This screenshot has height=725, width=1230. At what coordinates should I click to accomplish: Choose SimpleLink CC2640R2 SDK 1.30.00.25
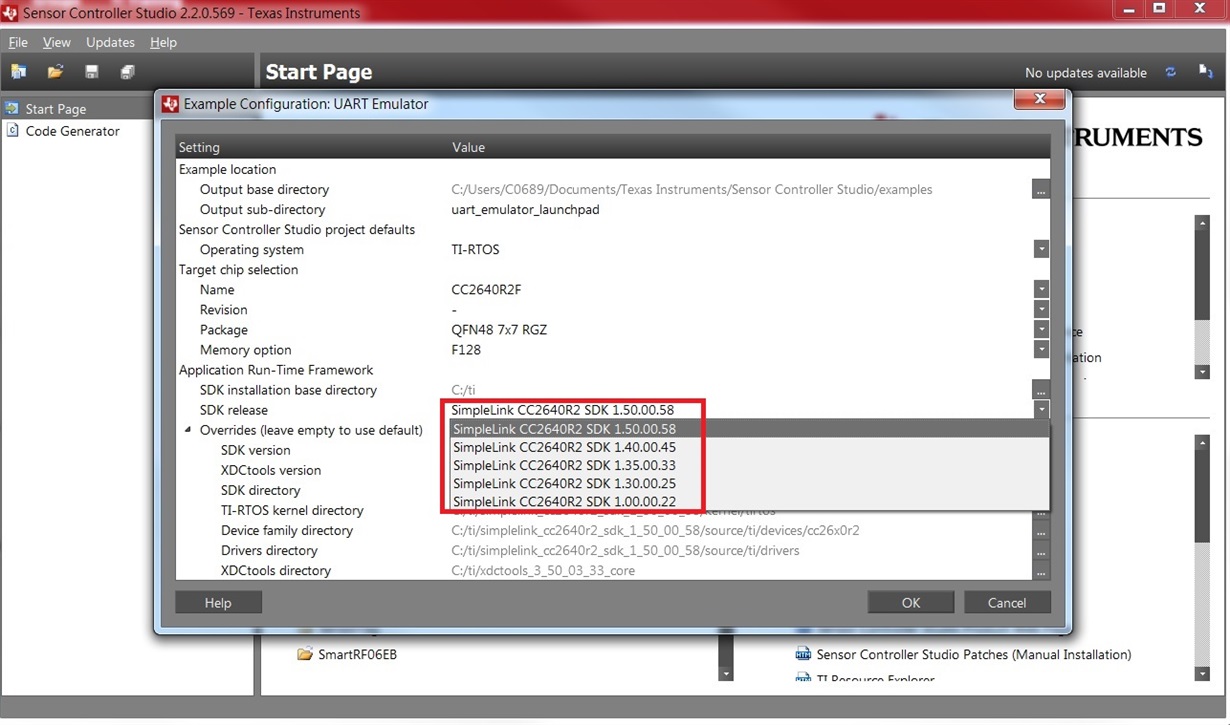pos(749,483)
